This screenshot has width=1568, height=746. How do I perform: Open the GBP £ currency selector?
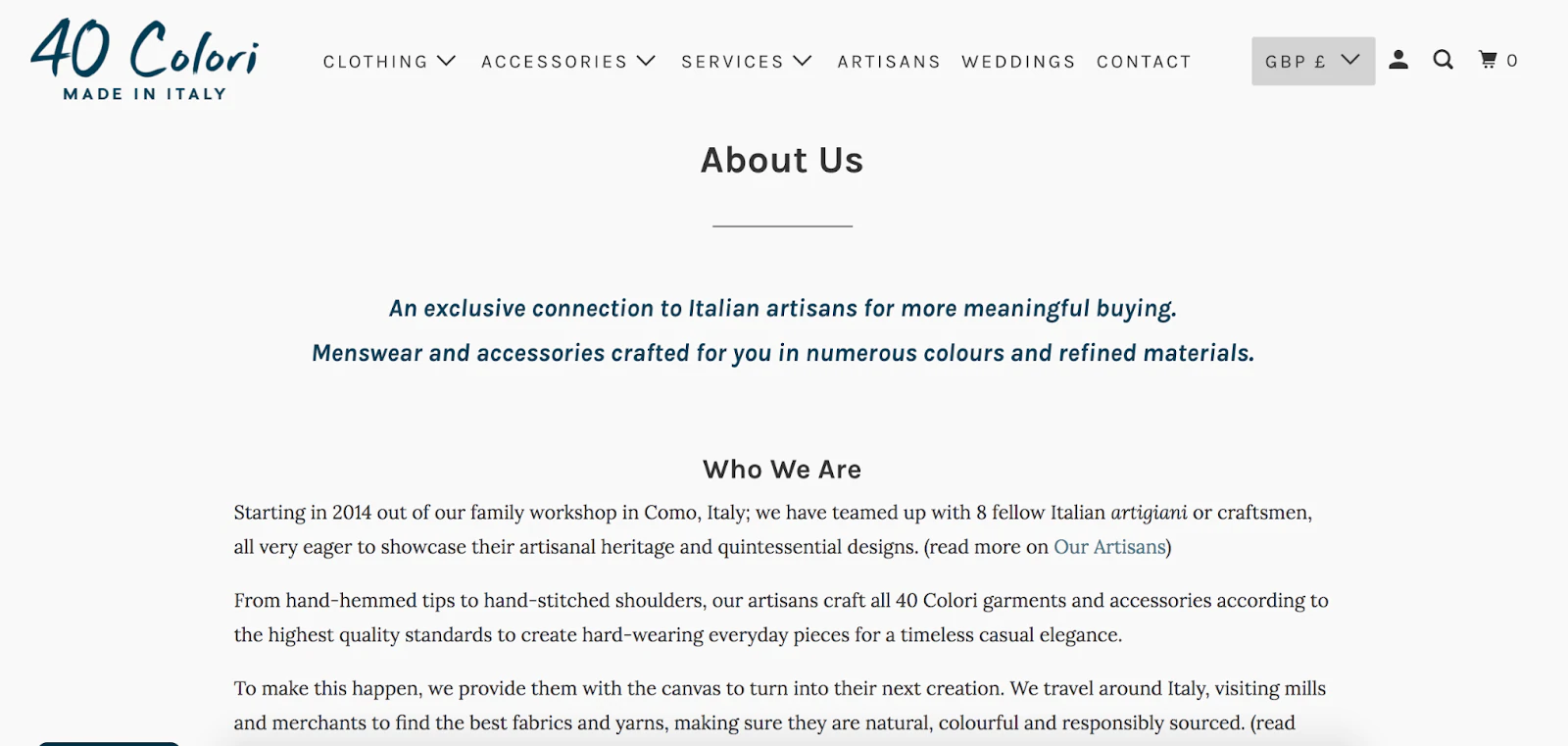click(x=1312, y=61)
